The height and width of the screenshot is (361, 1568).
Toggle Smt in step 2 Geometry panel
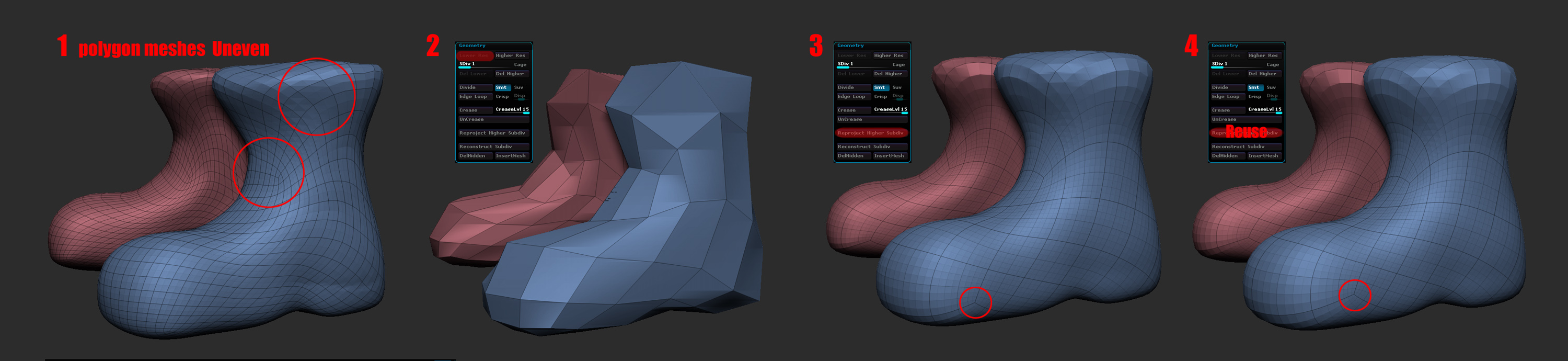tap(503, 88)
